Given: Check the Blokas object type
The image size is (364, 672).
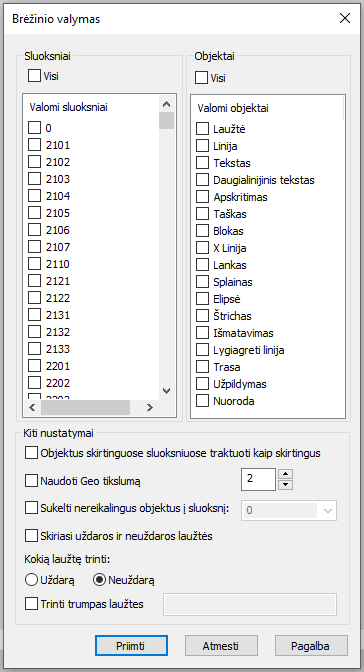Looking at the screenshot, I should click(202, 231).
